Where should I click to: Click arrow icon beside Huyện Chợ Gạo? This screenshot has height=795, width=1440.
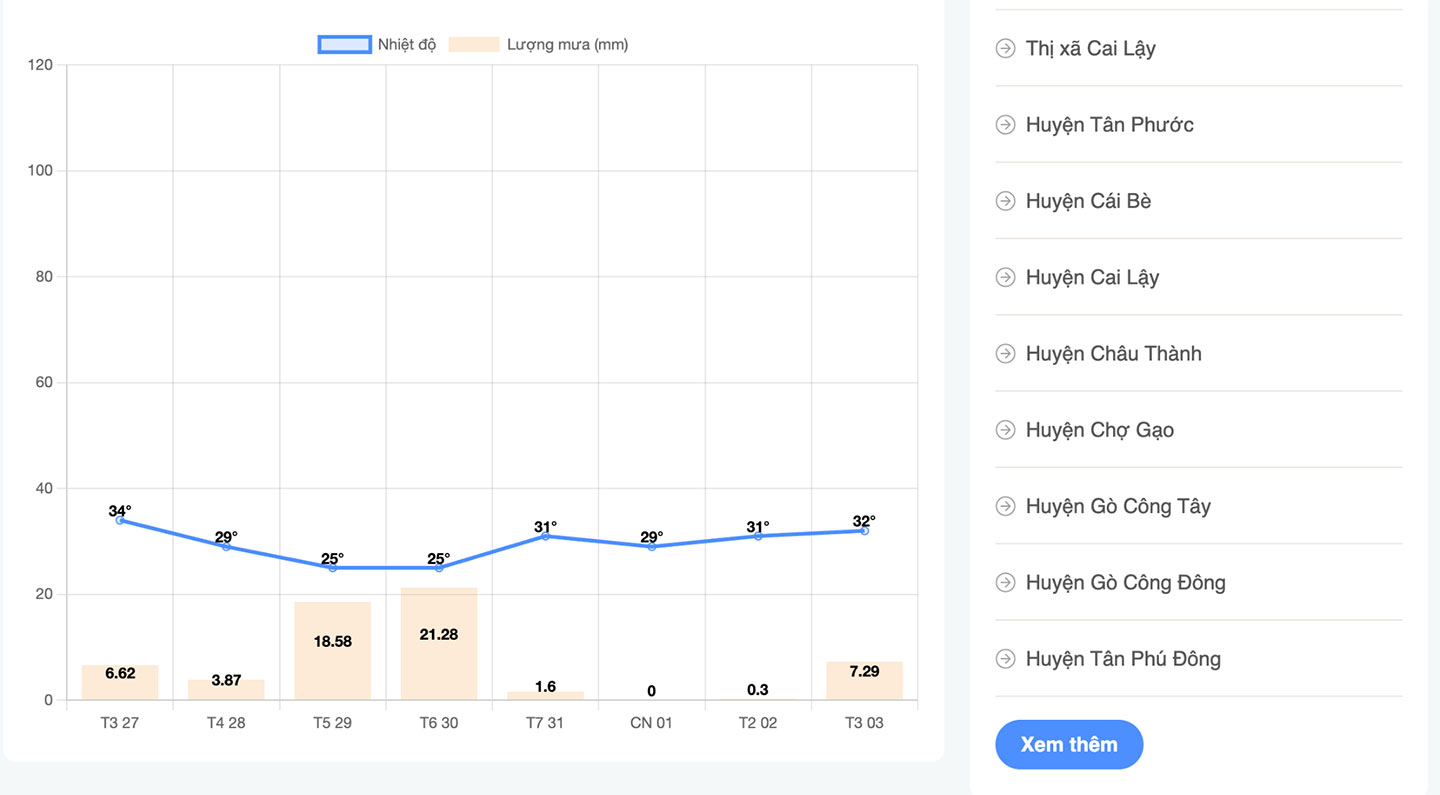coord(1005,430)
